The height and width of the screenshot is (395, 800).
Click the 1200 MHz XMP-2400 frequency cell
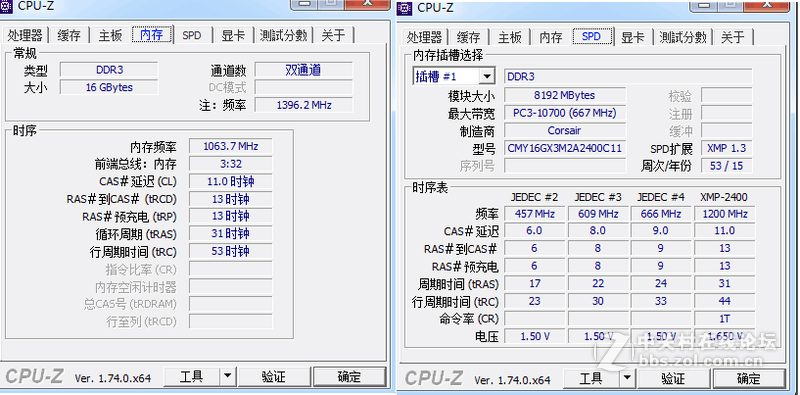724,213
